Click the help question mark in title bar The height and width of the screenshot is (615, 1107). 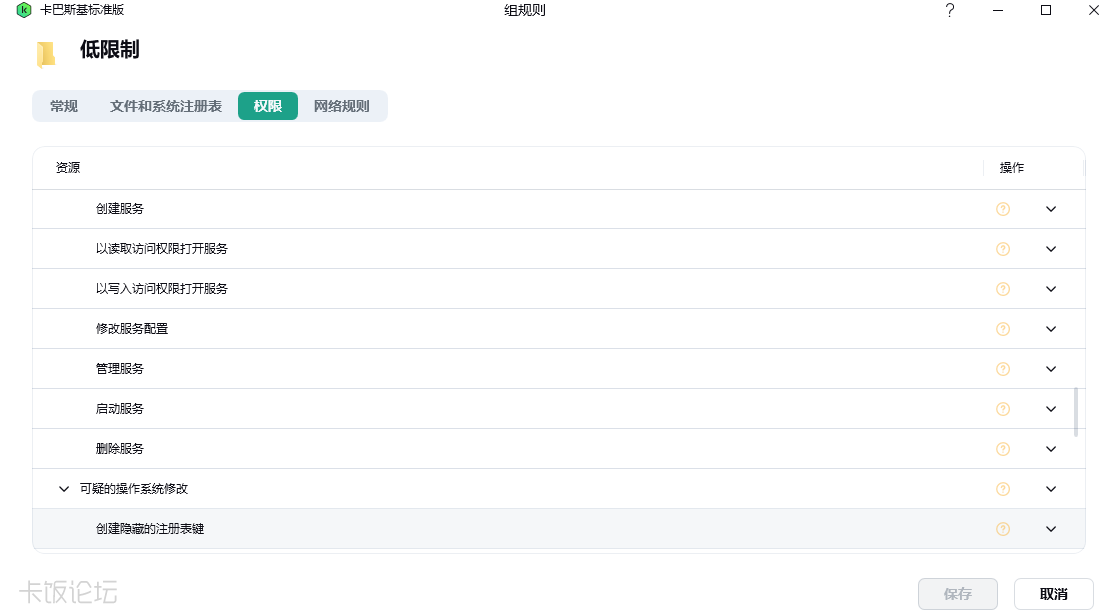point(950,10)
